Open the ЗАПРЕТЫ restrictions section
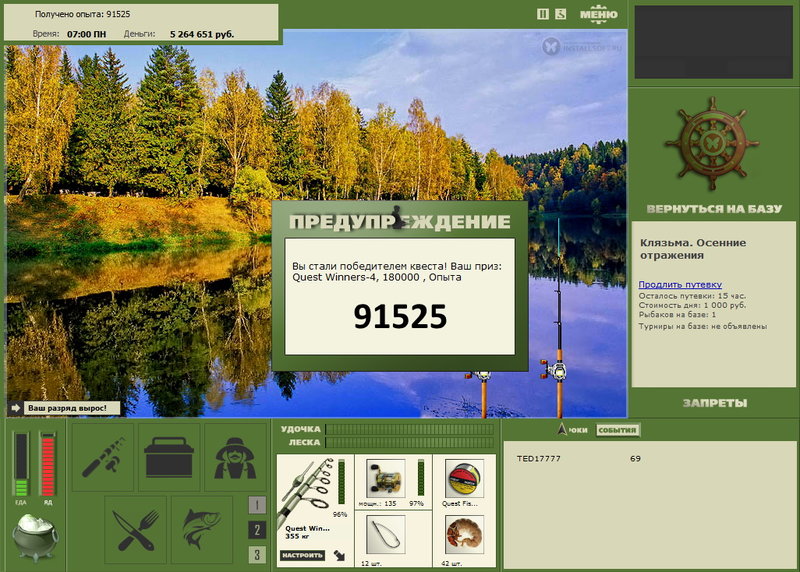The height and width of the screenshot is (572, 800). [714, 403]
